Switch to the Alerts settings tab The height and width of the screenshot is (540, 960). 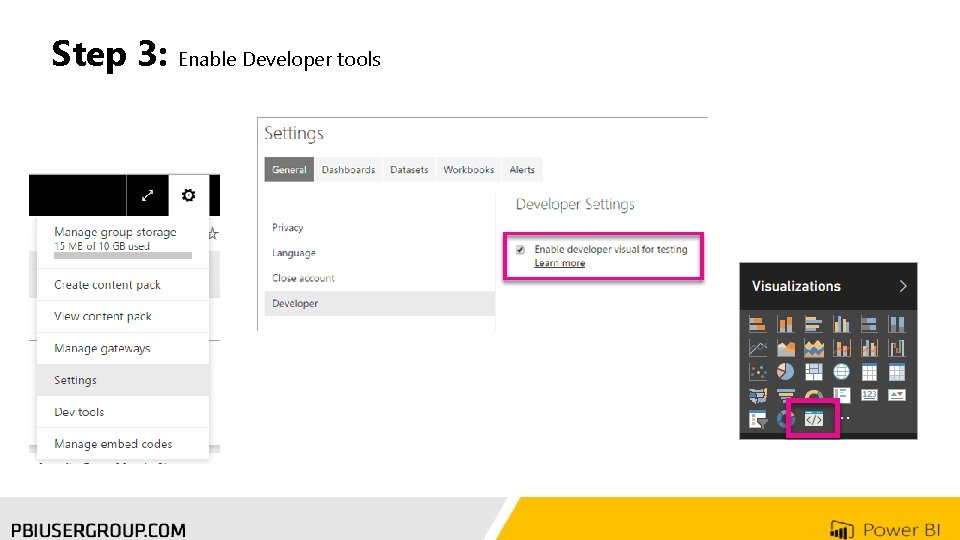[522, 170]
